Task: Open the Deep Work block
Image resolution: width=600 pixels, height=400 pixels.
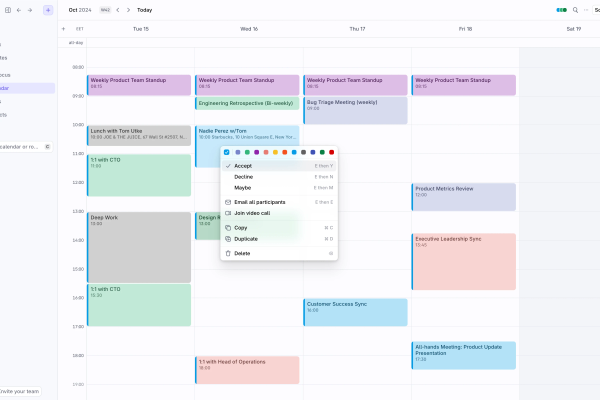Action: pos(139,247)
